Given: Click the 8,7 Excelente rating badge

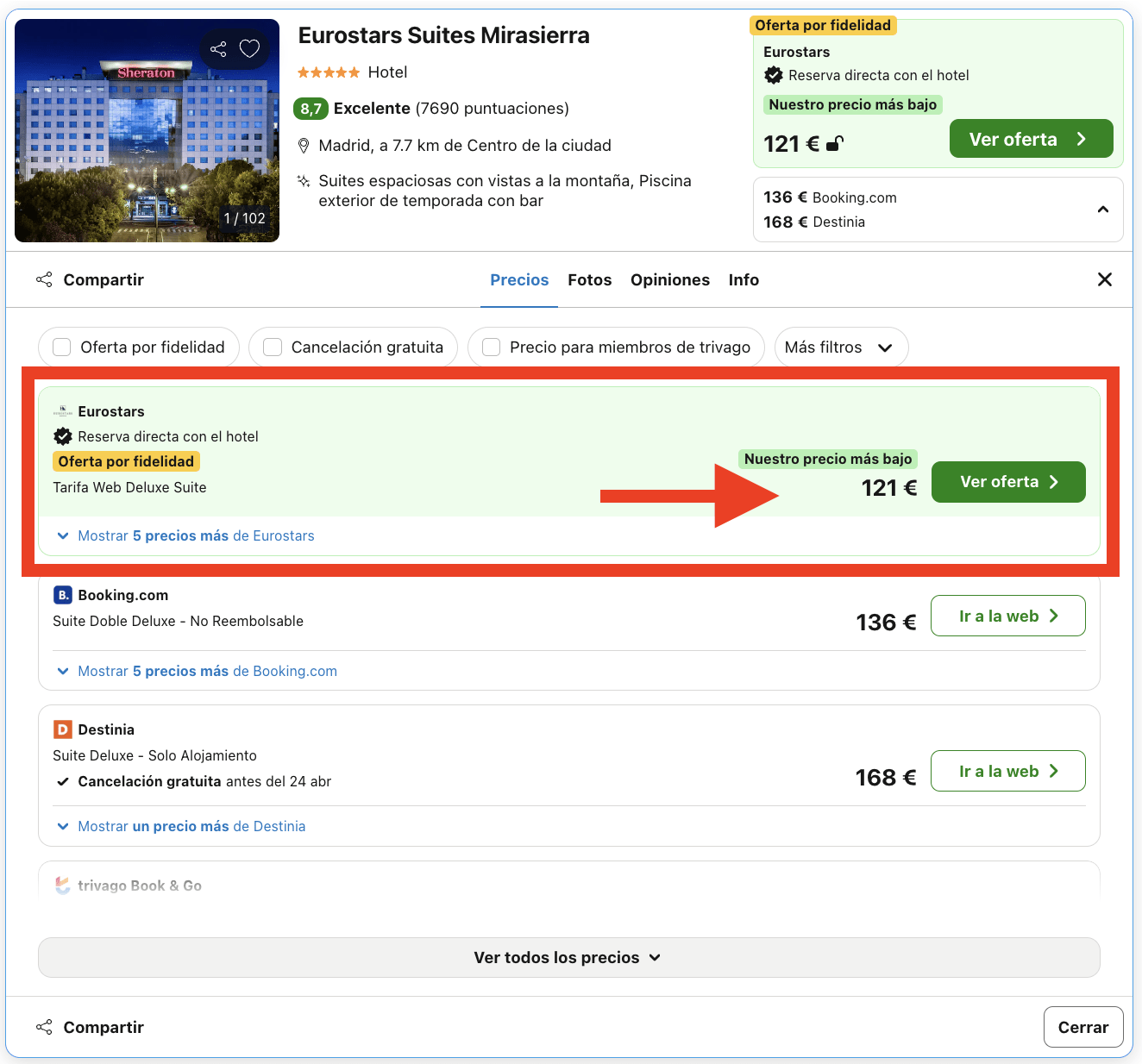Looking at the screenshot, I should (311, 109).
